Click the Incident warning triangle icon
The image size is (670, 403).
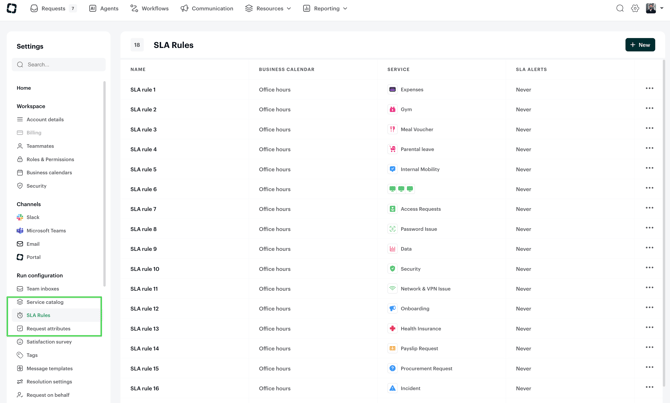point(392,388)
